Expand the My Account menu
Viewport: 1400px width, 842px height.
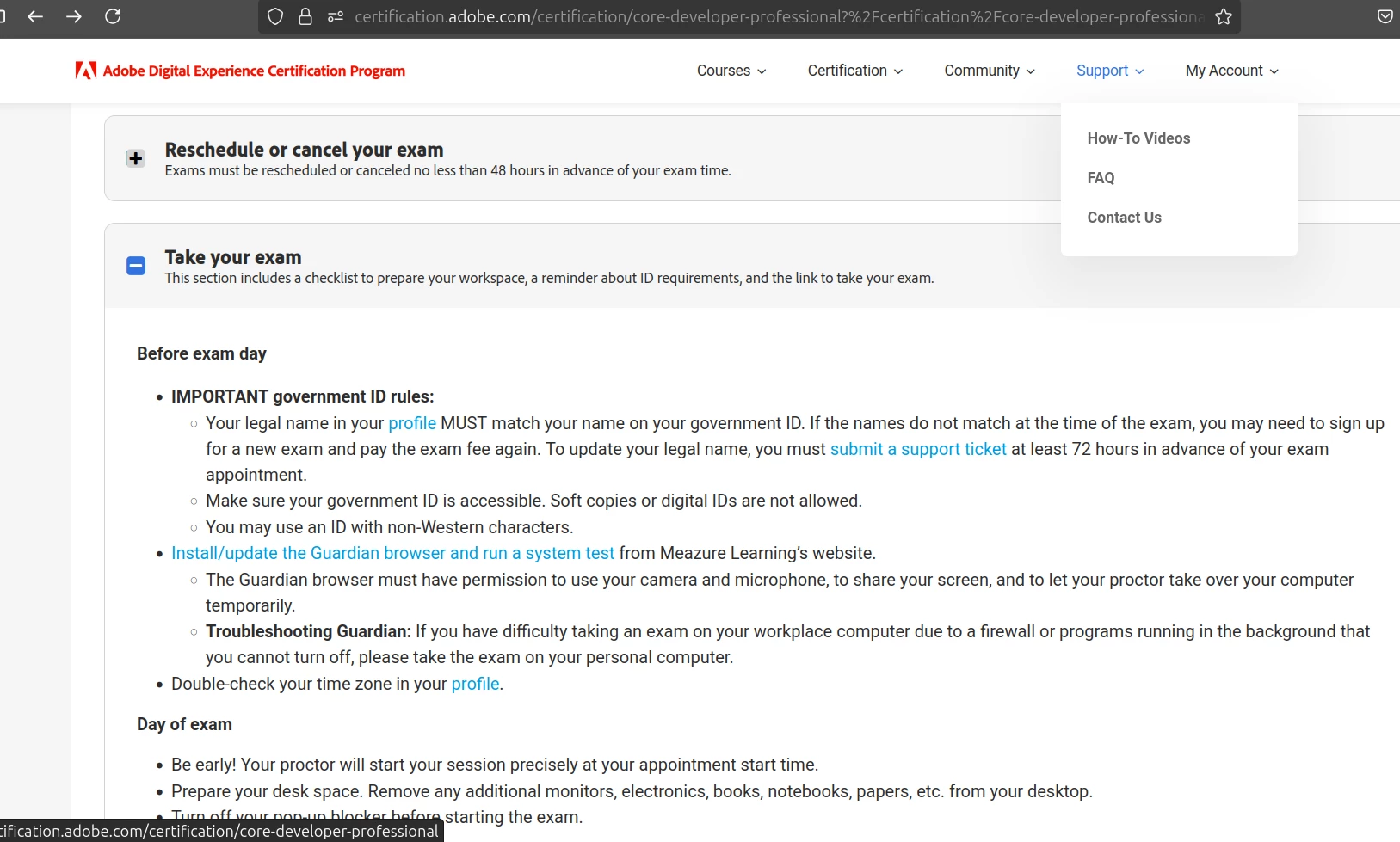tap(1232, 71)
